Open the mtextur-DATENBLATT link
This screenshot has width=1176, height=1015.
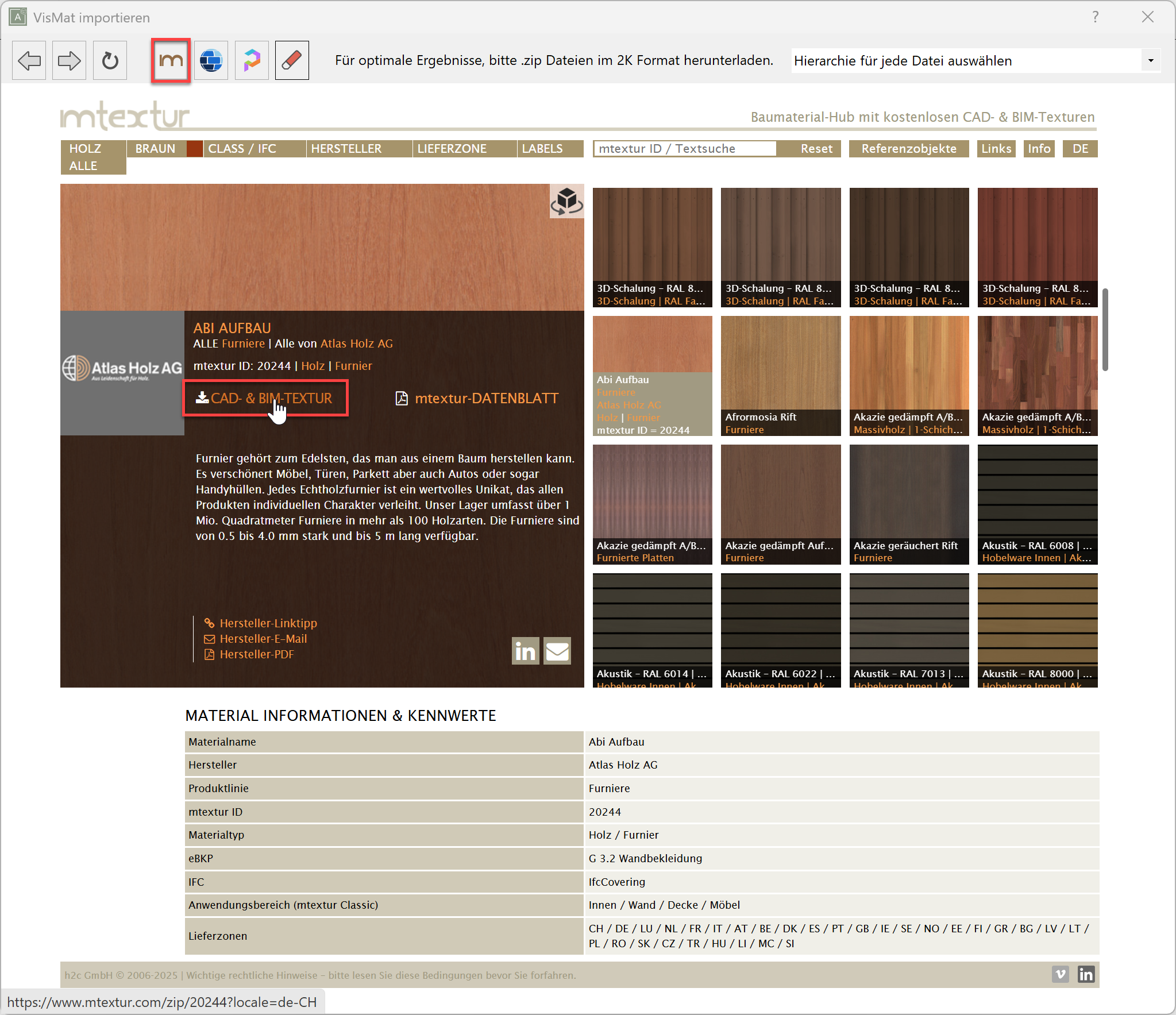[x=477, y=398]
